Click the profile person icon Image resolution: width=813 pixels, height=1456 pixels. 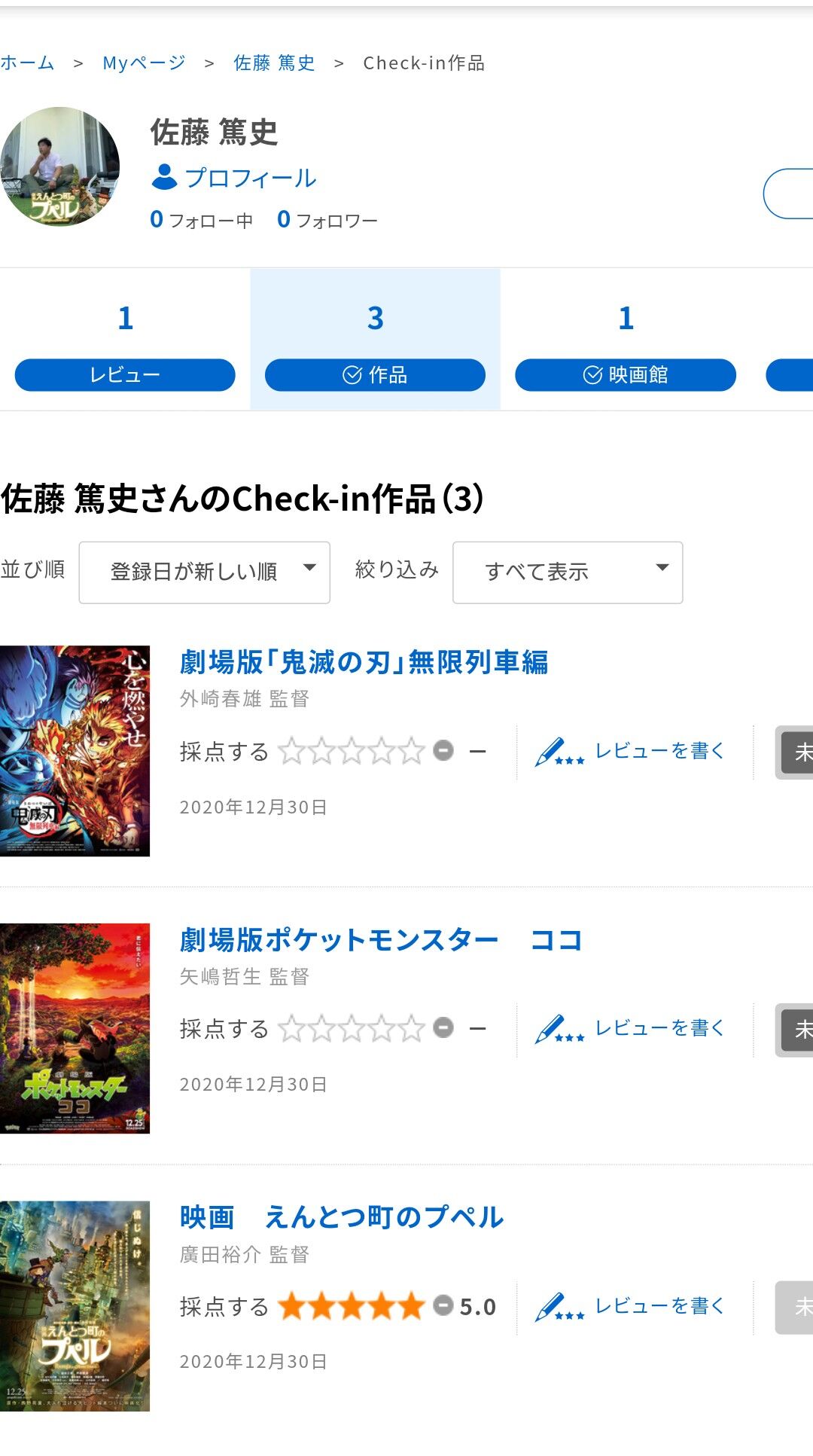(164, 178)
